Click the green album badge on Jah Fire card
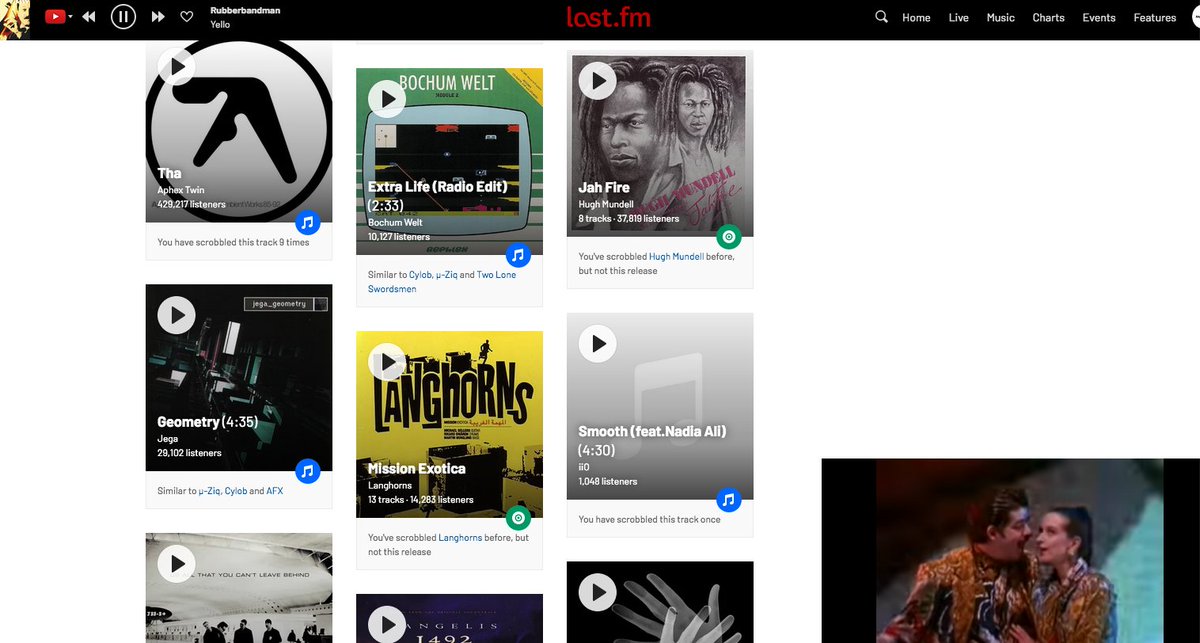 tap(729, 237)
